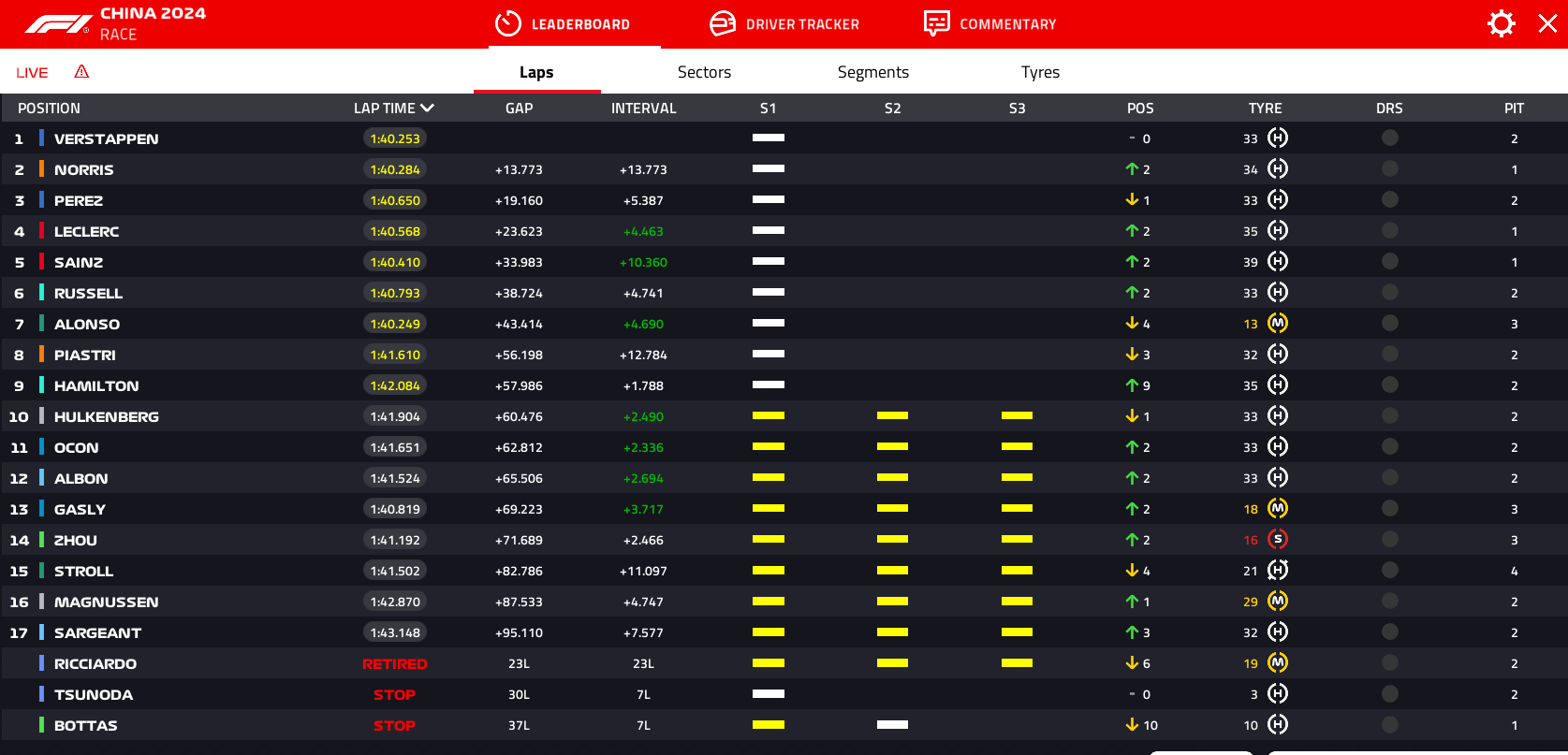The image size is (1568, 755).
Task: Select the DRIVER TRACKER top tab
Action: pyautogui.click(x=784, y=24)
